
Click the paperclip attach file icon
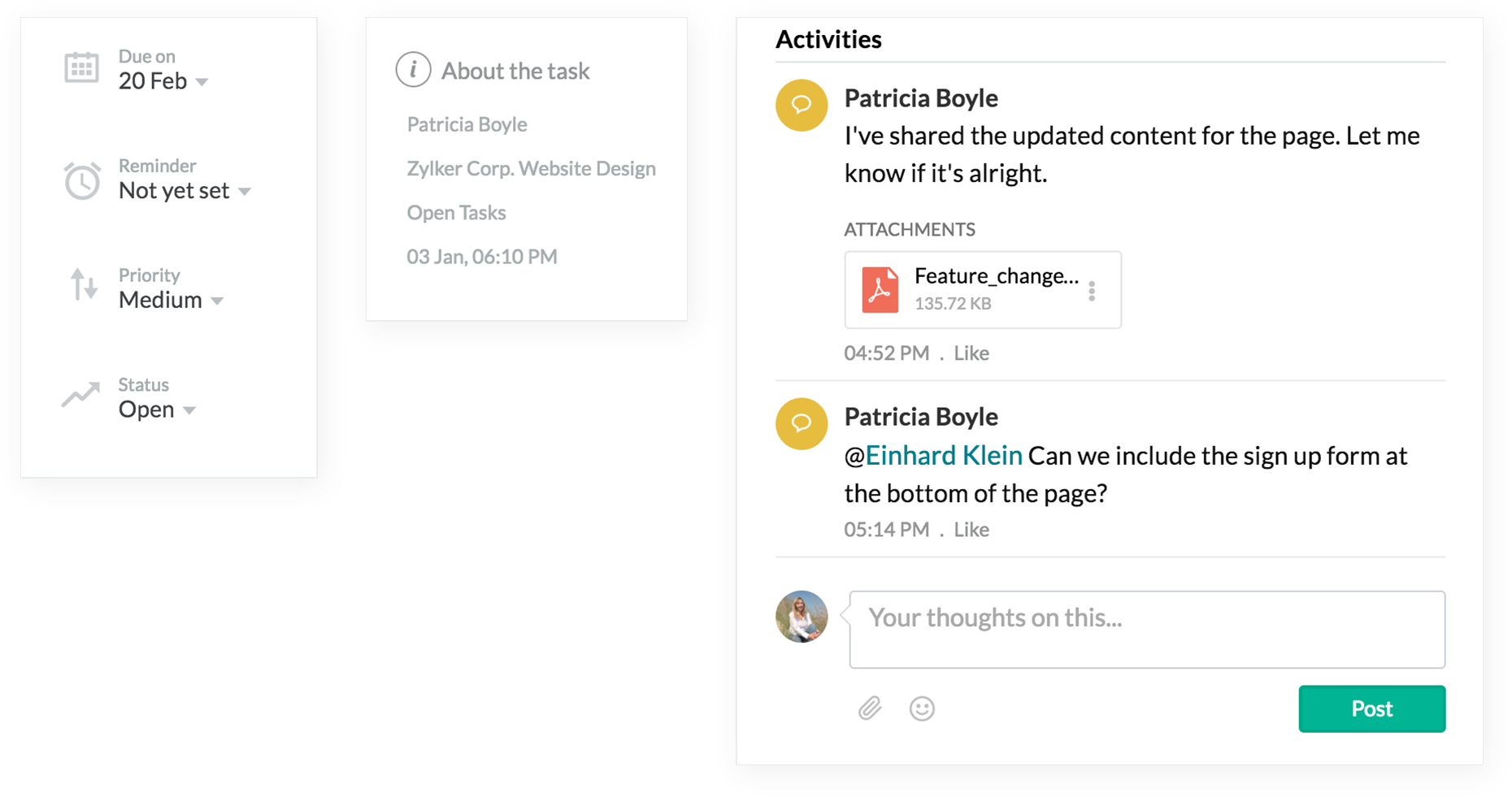tap(870, 708)
